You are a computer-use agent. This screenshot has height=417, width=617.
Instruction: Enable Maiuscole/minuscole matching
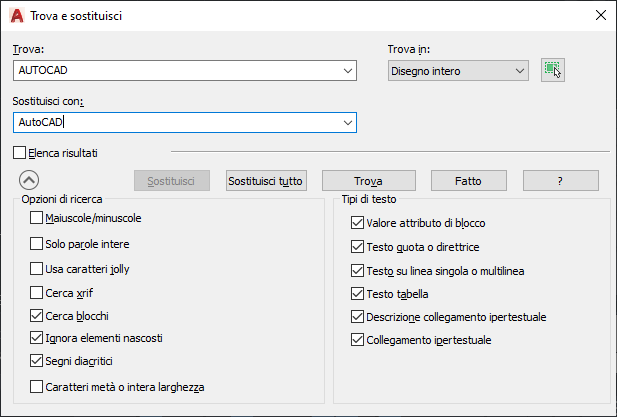(x=37, y=218)
